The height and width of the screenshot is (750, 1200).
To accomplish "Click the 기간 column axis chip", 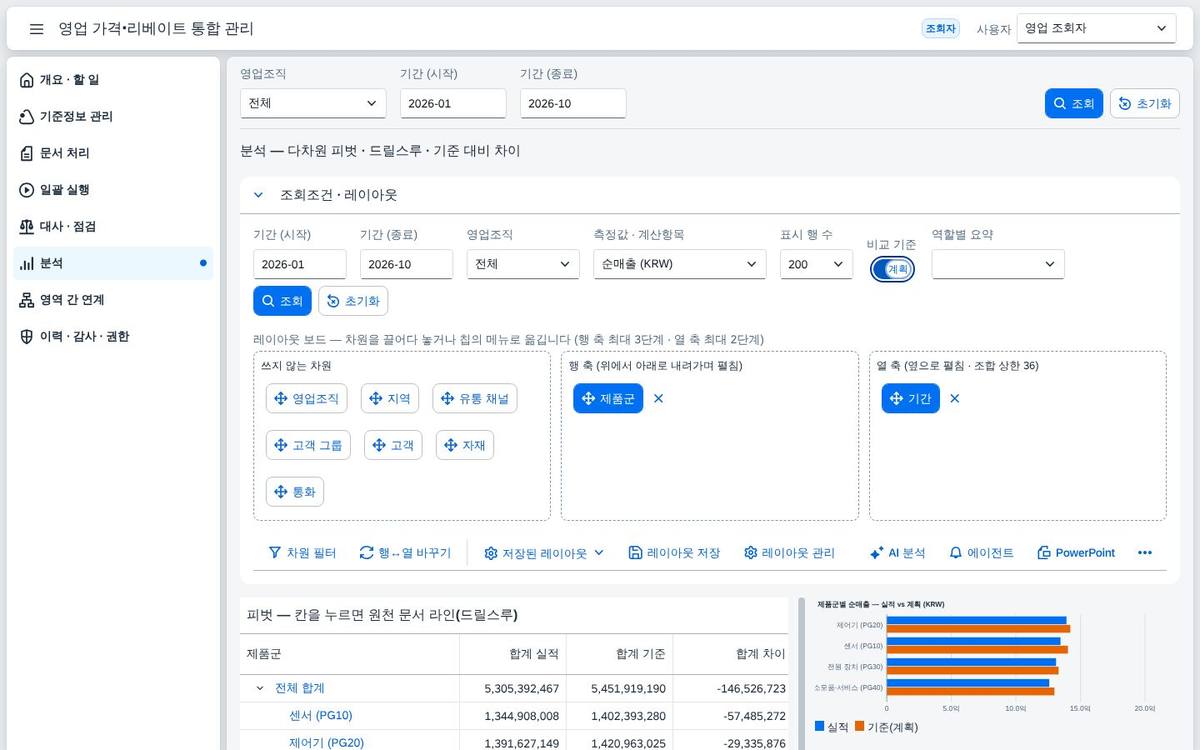I will point(911,398).
